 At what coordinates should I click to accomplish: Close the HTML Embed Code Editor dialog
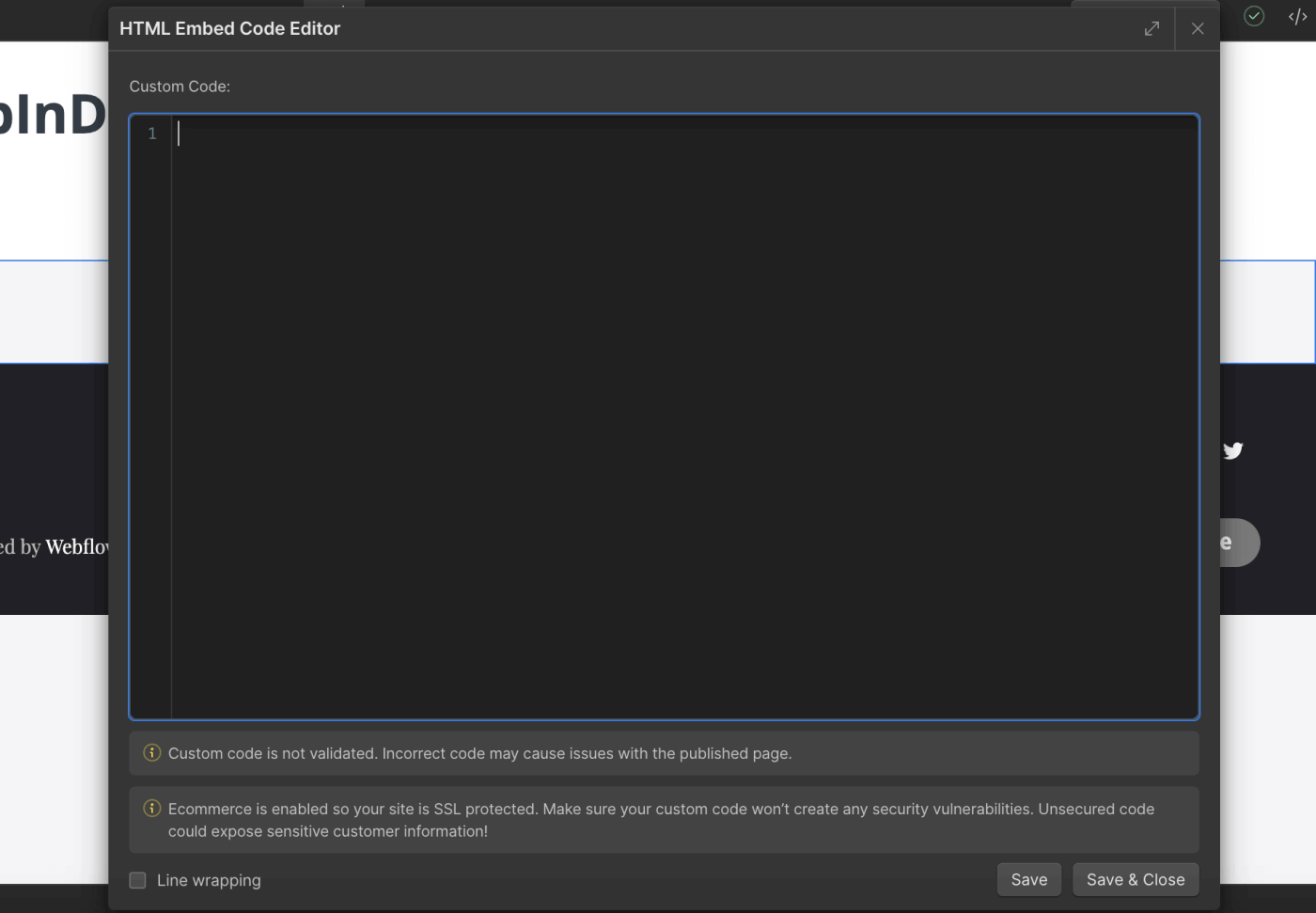point(1198,29)
